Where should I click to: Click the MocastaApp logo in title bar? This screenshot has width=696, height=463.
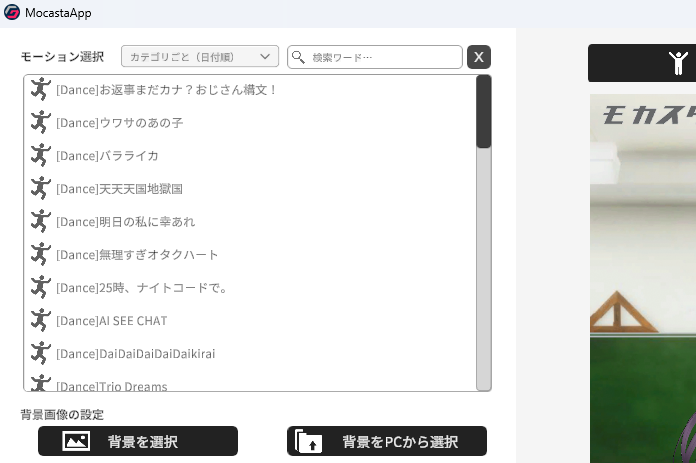tap(12, 12)
